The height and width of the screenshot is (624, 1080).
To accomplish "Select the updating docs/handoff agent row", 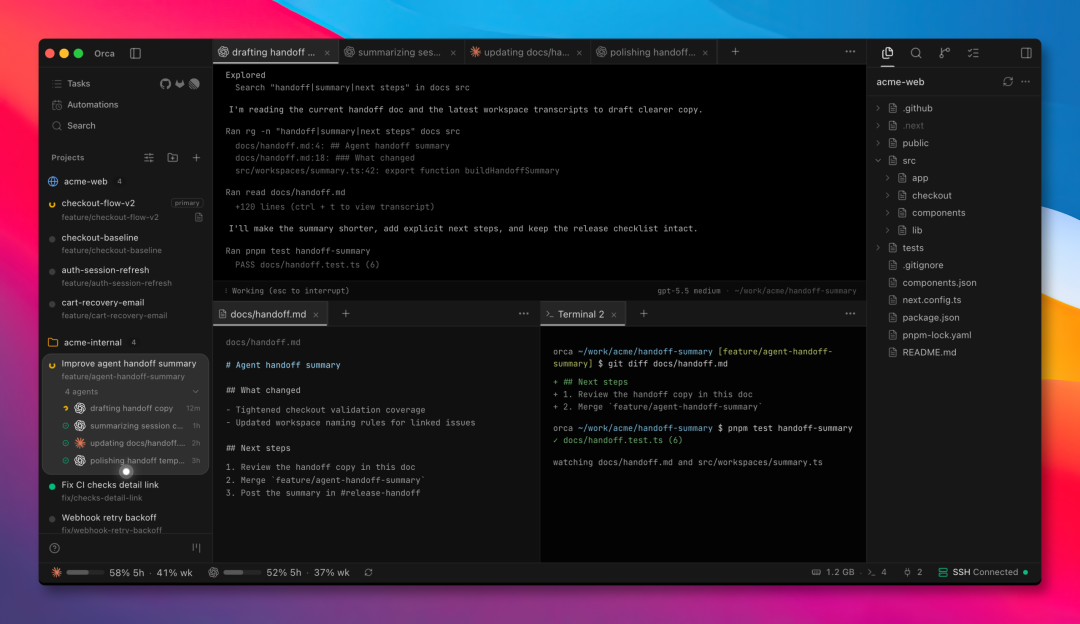I will pyautogui.click(x=131, y=443).
